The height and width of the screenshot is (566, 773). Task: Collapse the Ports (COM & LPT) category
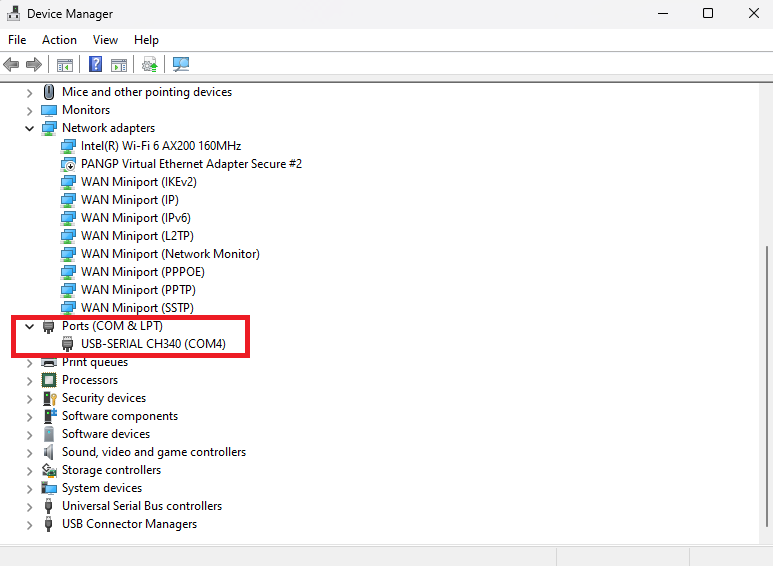point(30,326)
